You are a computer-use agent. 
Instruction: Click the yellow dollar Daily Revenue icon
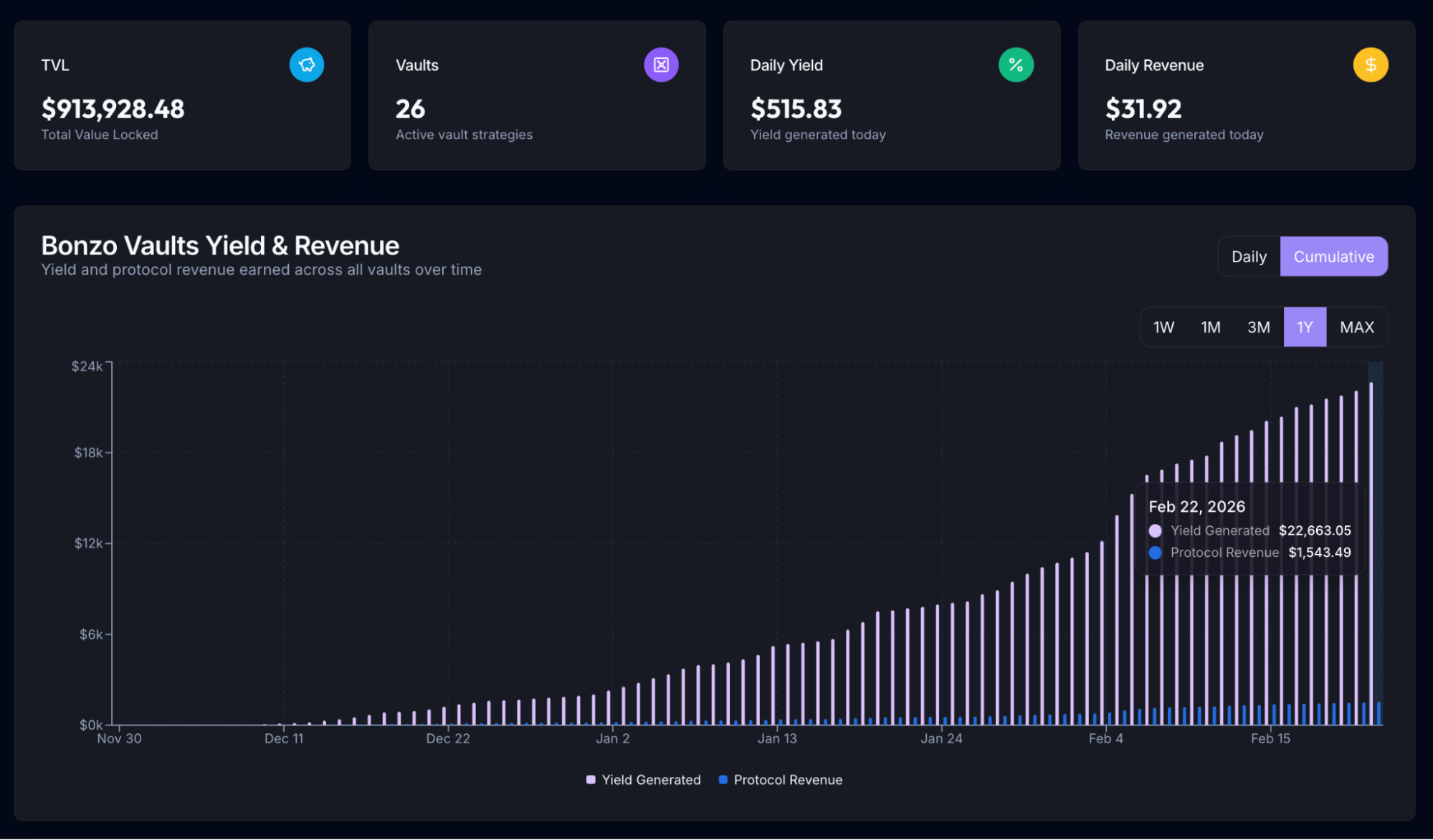(1370, 65)
